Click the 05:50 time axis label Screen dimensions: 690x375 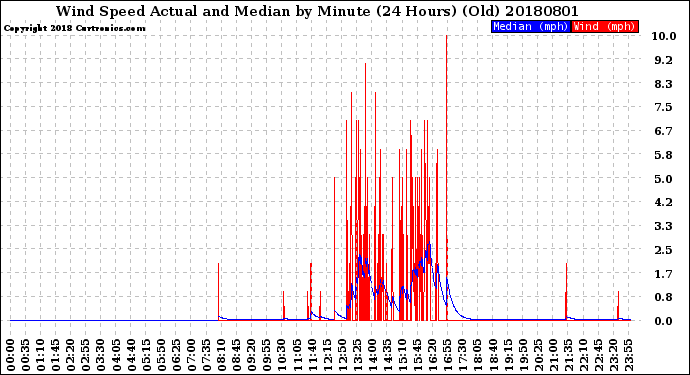click(161, 355)
